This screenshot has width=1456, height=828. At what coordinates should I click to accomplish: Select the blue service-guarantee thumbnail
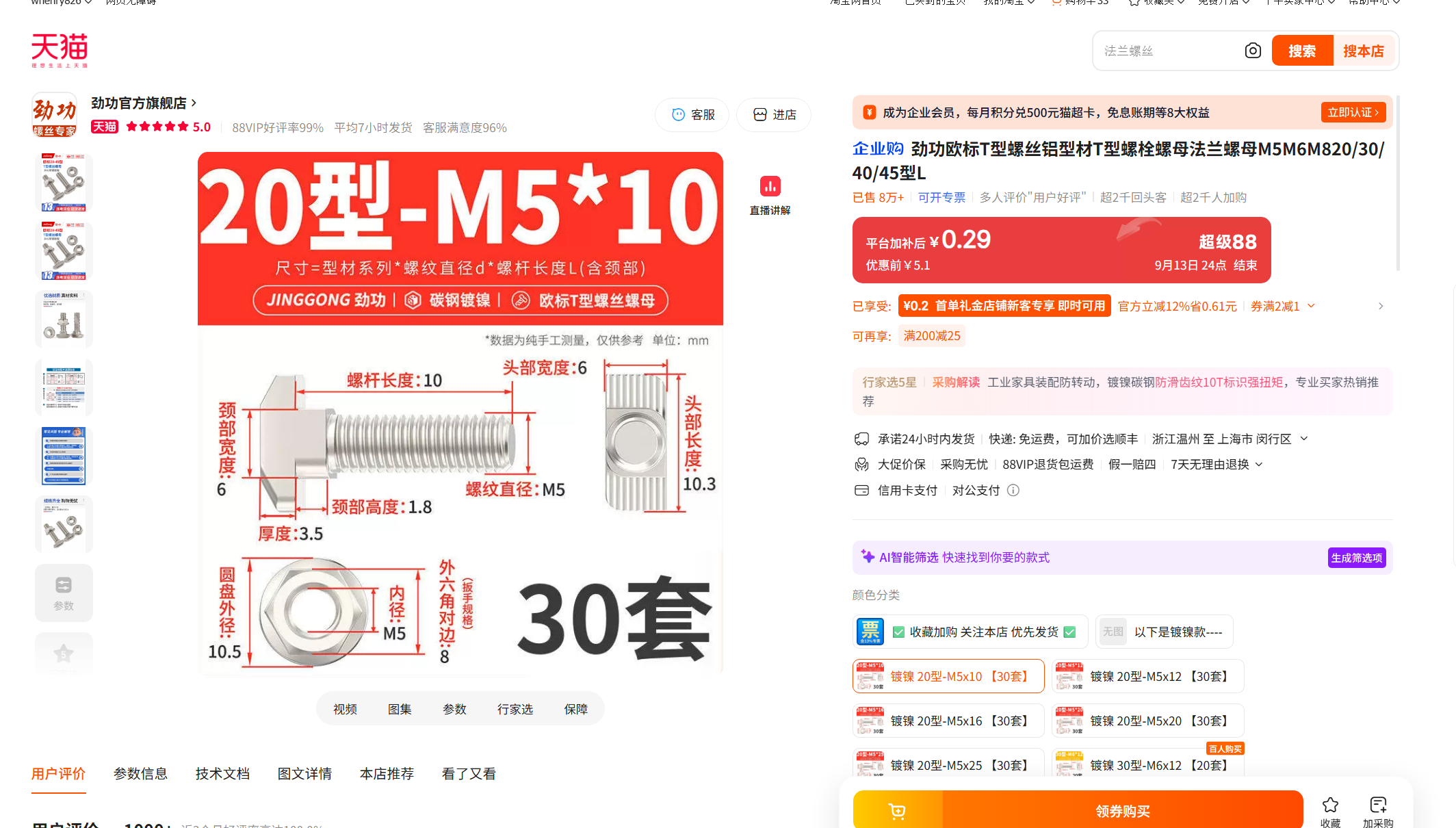(x=64, y=456)
